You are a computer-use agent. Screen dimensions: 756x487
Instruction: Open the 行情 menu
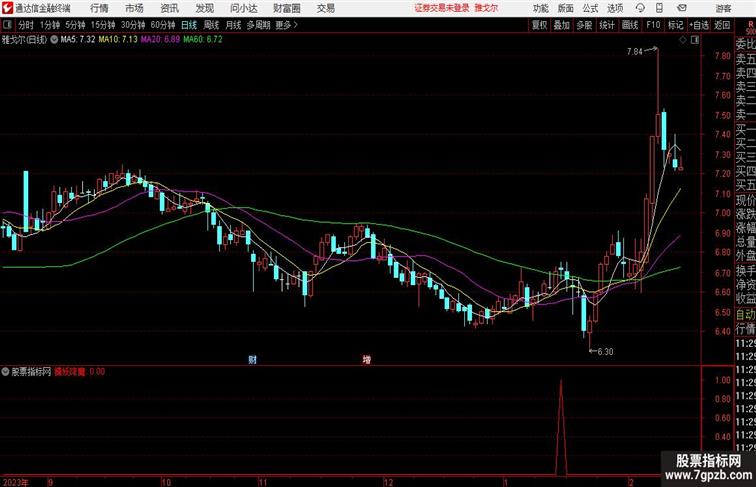[99, 8]
